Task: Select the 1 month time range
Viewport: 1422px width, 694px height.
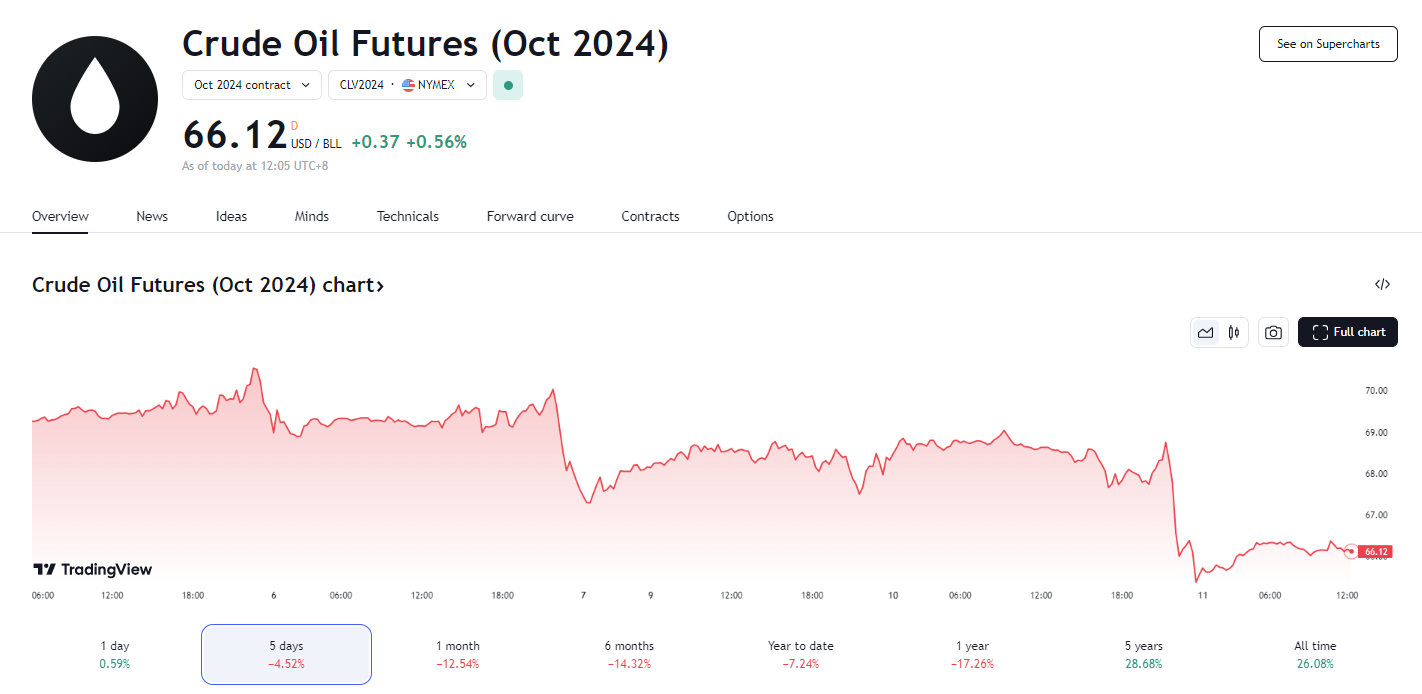Action: 458,654
